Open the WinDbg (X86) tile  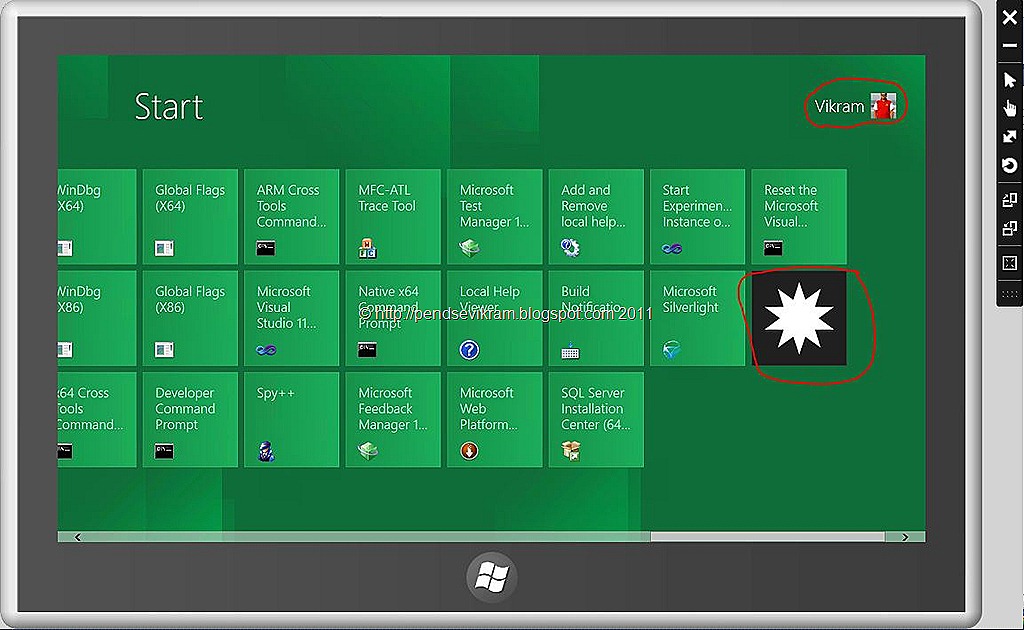97,318
